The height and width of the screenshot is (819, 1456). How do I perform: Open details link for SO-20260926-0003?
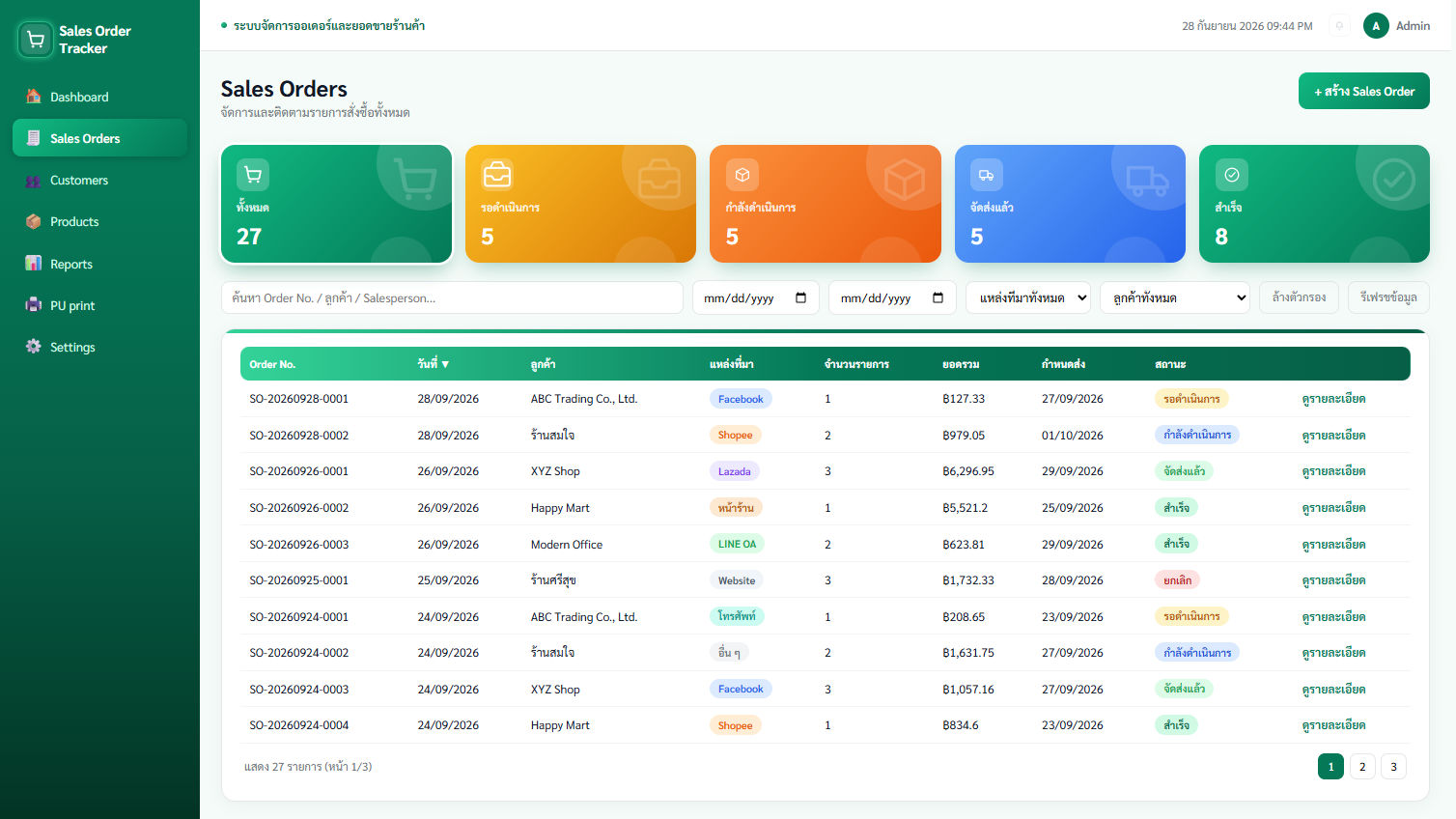click(x=1333, y=545)
